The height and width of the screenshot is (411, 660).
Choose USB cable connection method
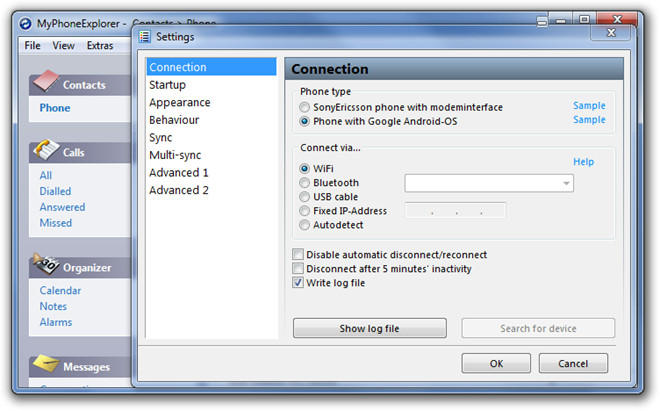(304, 197)
